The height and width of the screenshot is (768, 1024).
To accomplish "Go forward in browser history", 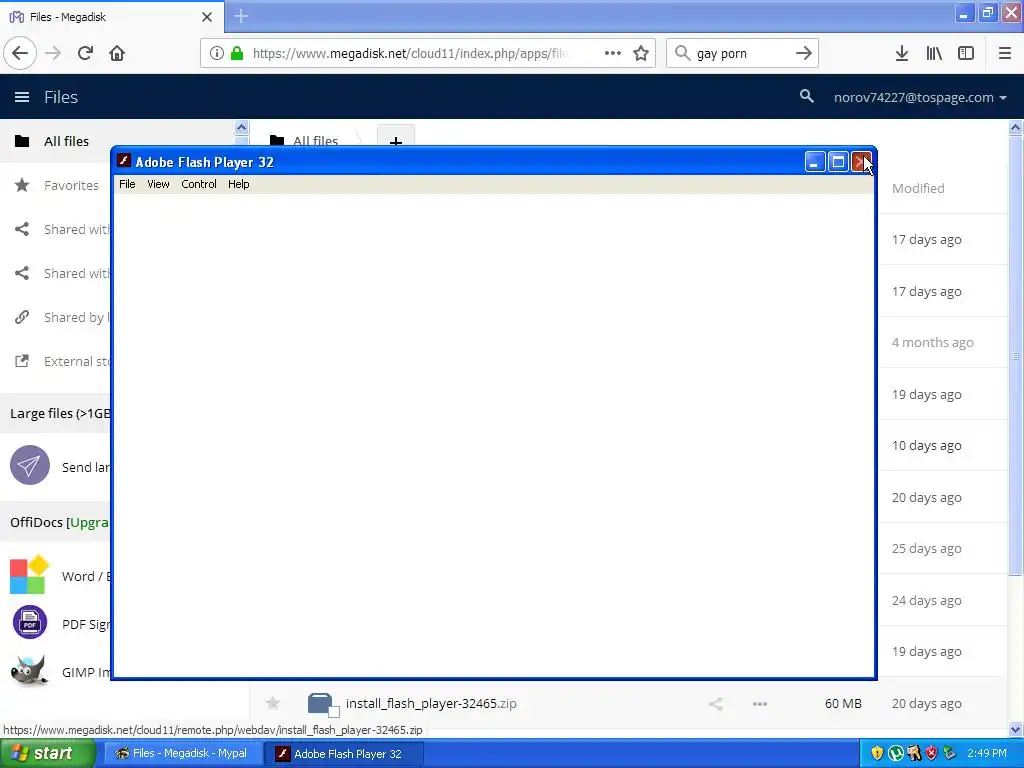I will coord(54,53).
